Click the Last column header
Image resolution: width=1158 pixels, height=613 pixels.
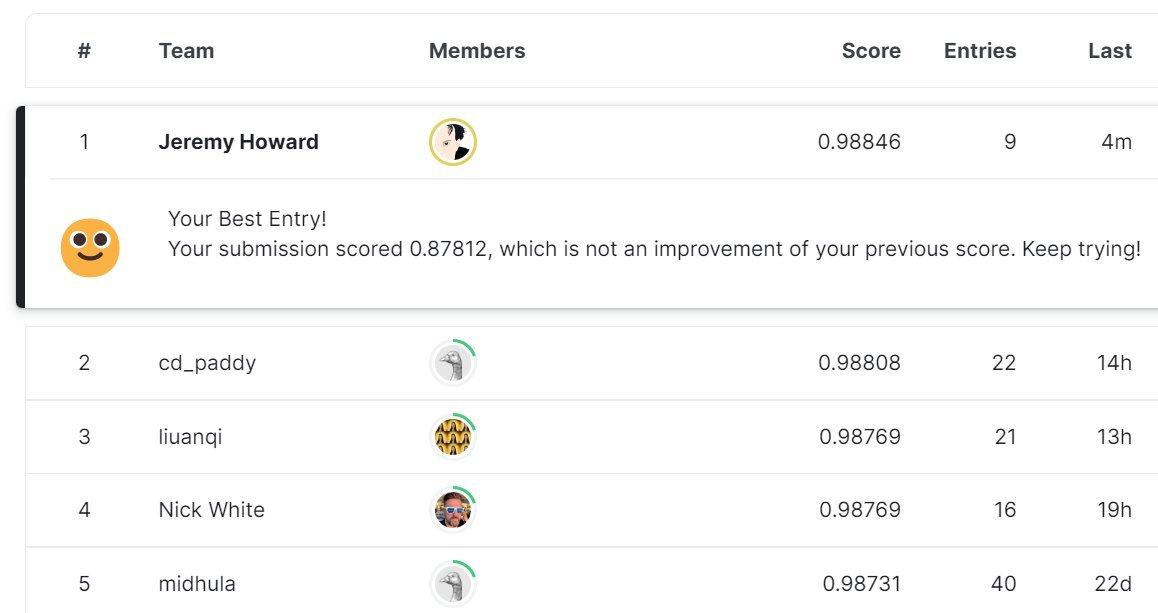click(1110, 51)
